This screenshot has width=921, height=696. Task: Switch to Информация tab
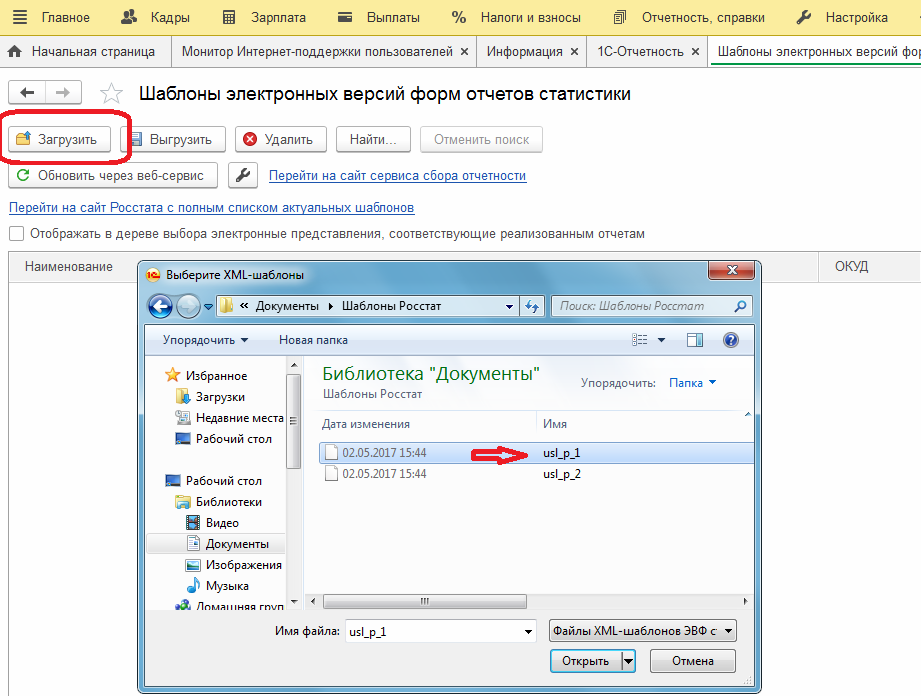(x=525, y=52)
